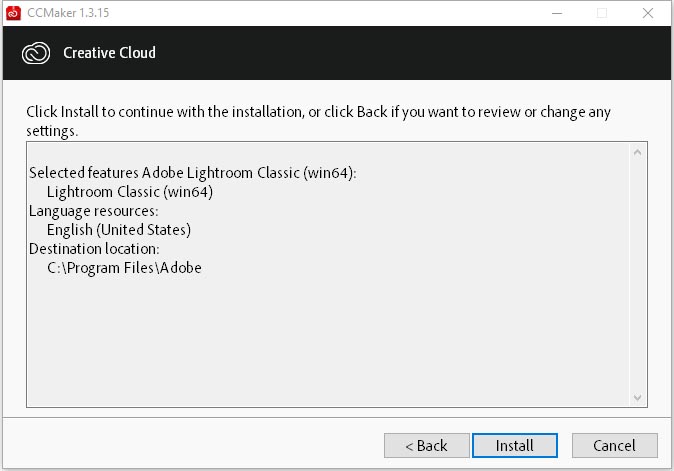The image size is (674, 471).
Task: Click the Creative Cloud header text
Action: 109,52
